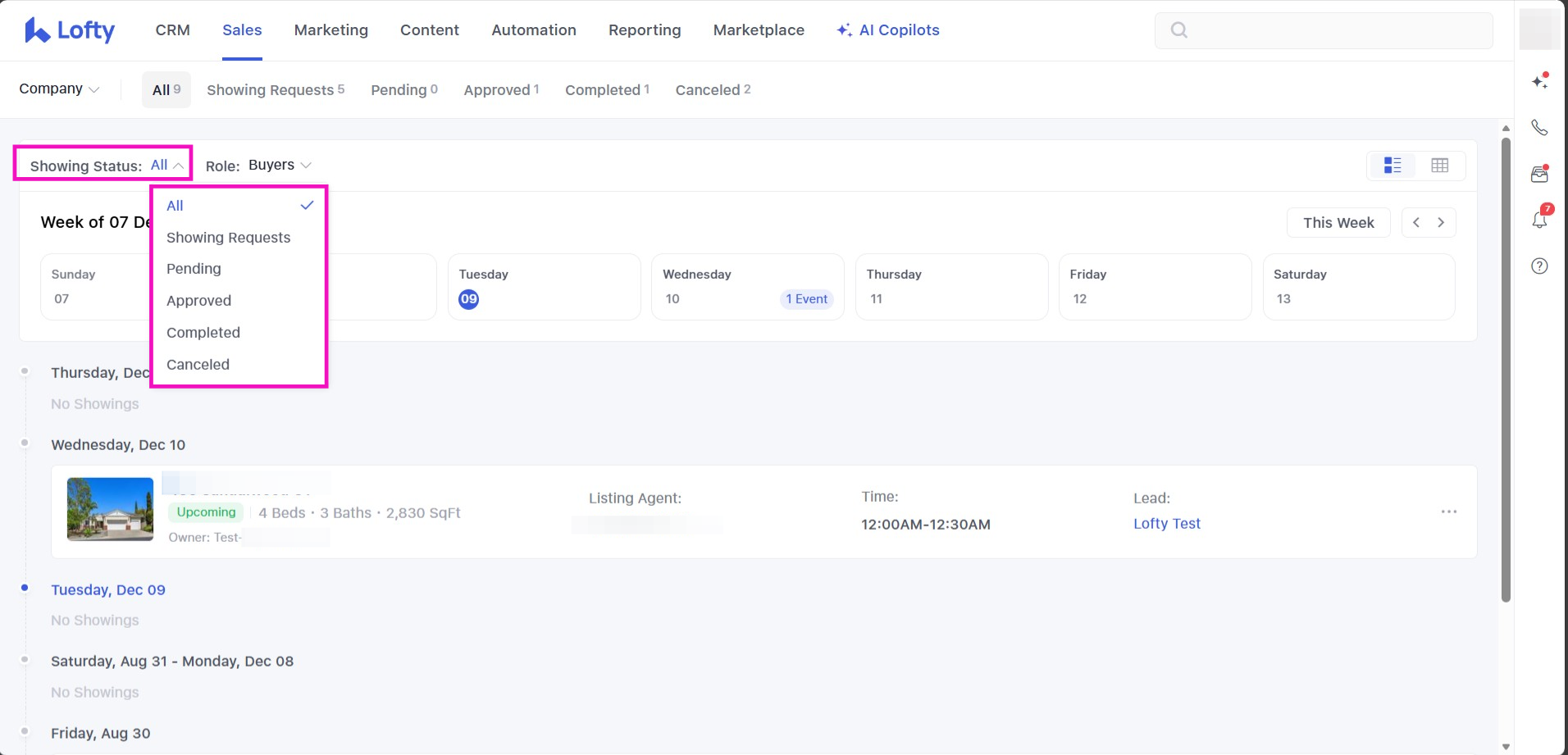Screen dimensions: 1568x755
Task: Click the search input field
Action: click(1323, 30)
